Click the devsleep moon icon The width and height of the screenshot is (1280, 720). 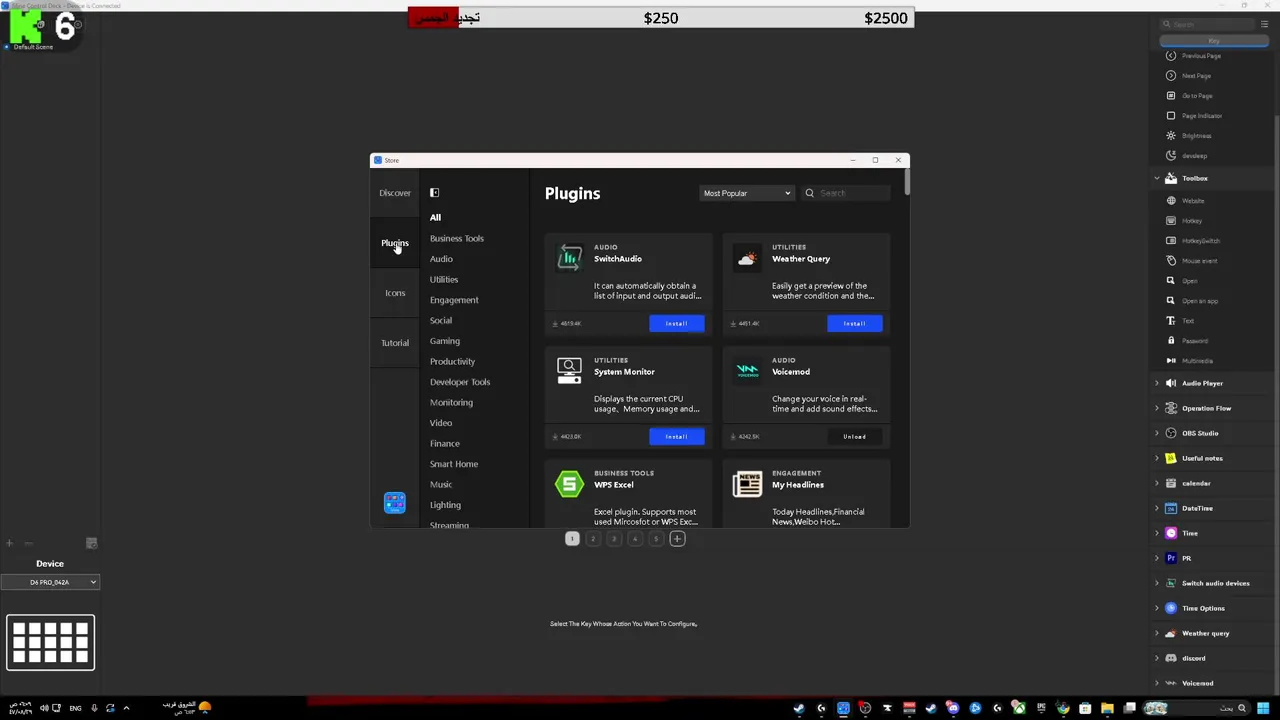pyautogui.click(x=1171, y=156)
